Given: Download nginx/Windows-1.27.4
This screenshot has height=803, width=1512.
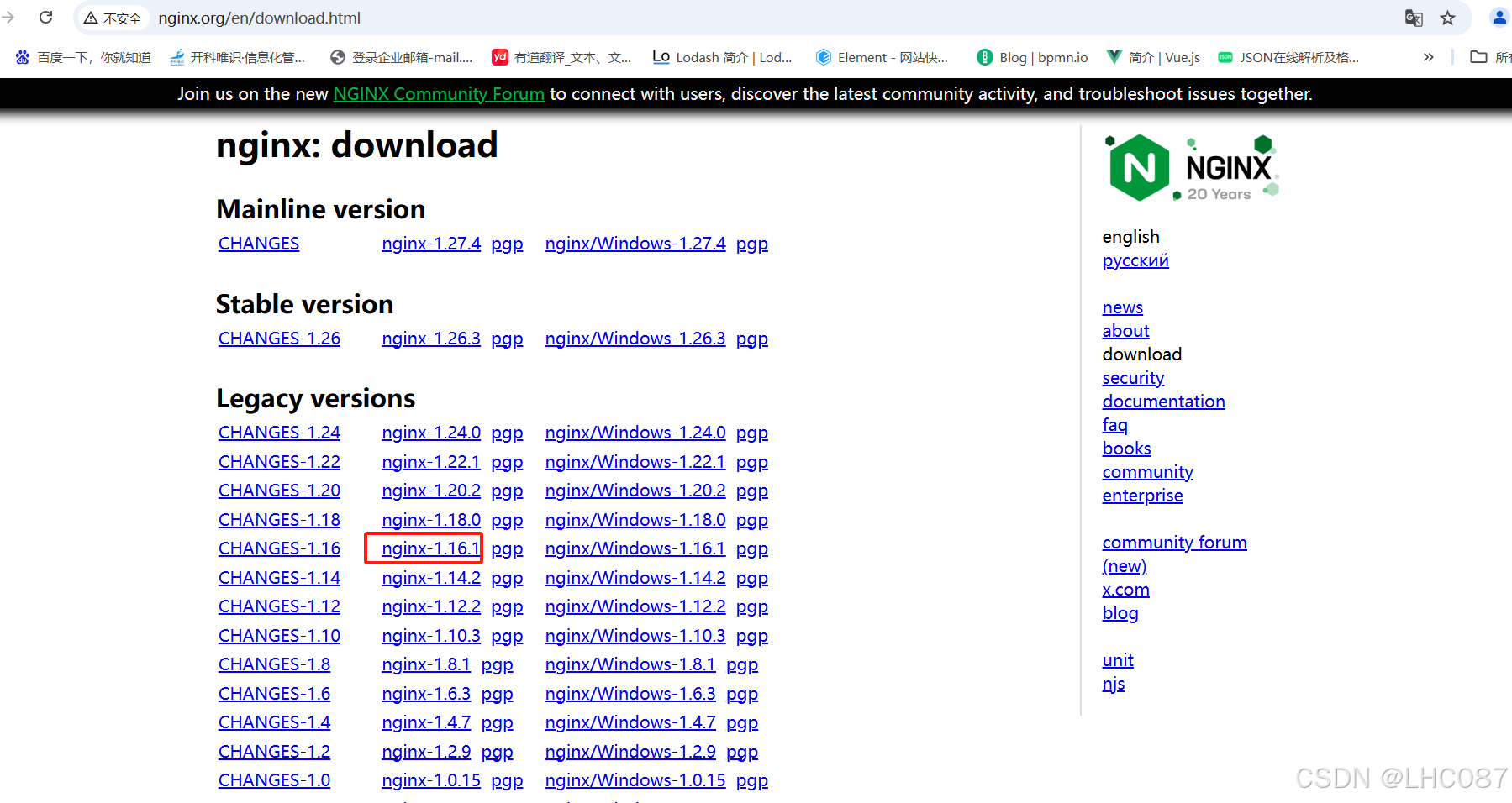Looking at the screenshot, I should pos(635,244).
